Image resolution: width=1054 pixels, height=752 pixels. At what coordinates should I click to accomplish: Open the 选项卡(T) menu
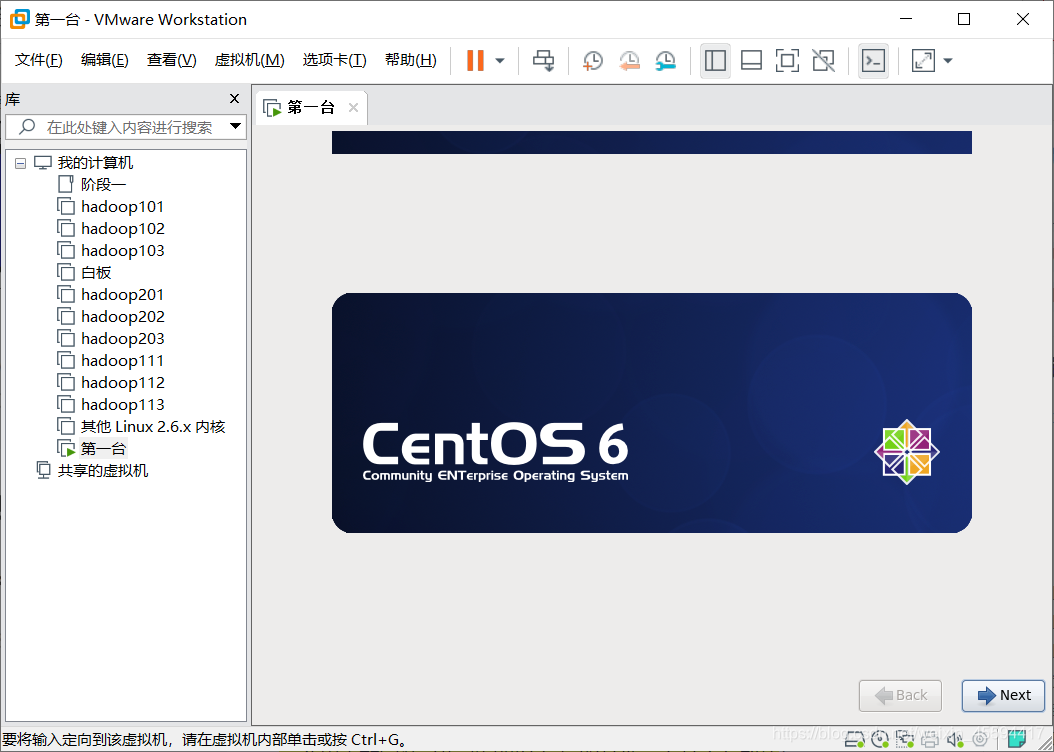coord(334,60)
